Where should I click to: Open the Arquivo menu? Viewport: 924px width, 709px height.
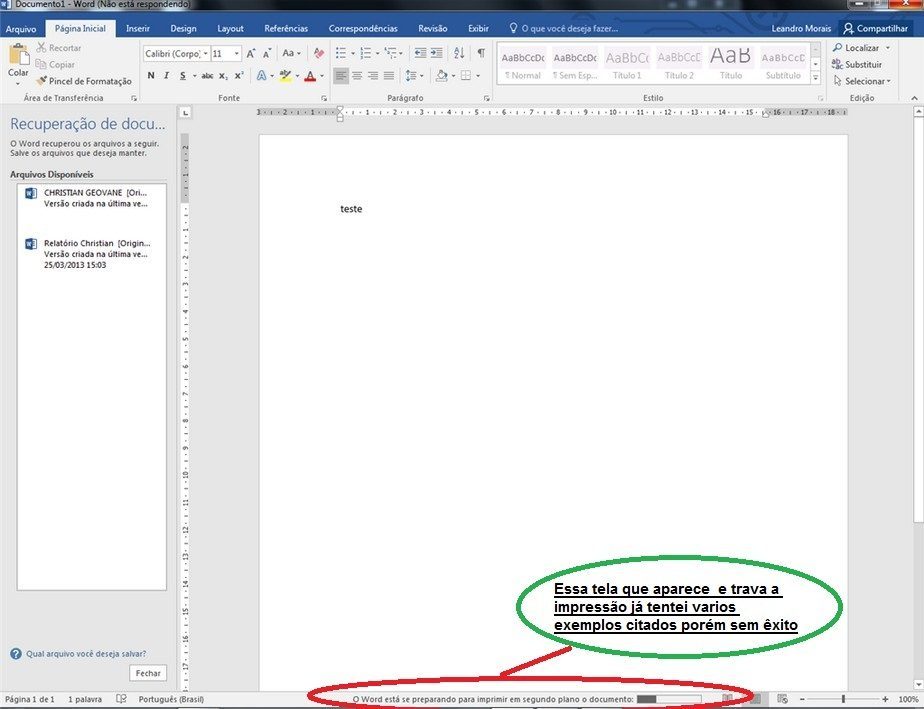coord(21,28)
